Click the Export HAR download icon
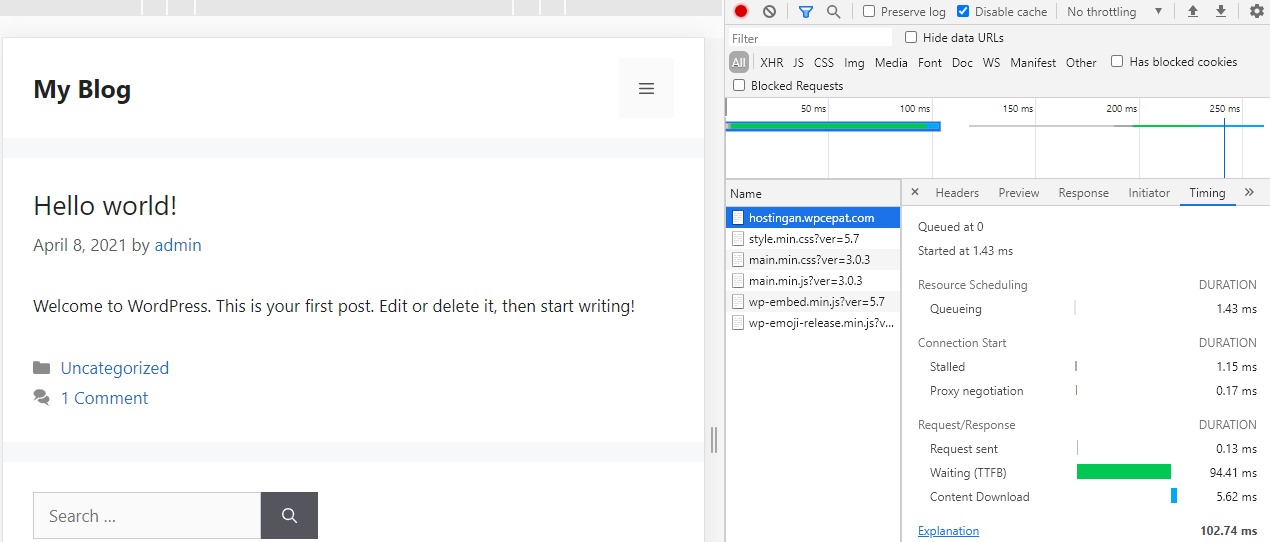The image size is (1270, 542). coord(1221,12)
